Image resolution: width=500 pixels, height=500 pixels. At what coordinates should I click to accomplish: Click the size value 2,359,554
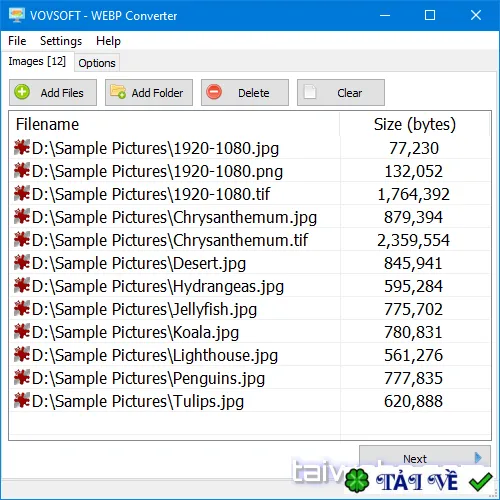tap(414, 240)
